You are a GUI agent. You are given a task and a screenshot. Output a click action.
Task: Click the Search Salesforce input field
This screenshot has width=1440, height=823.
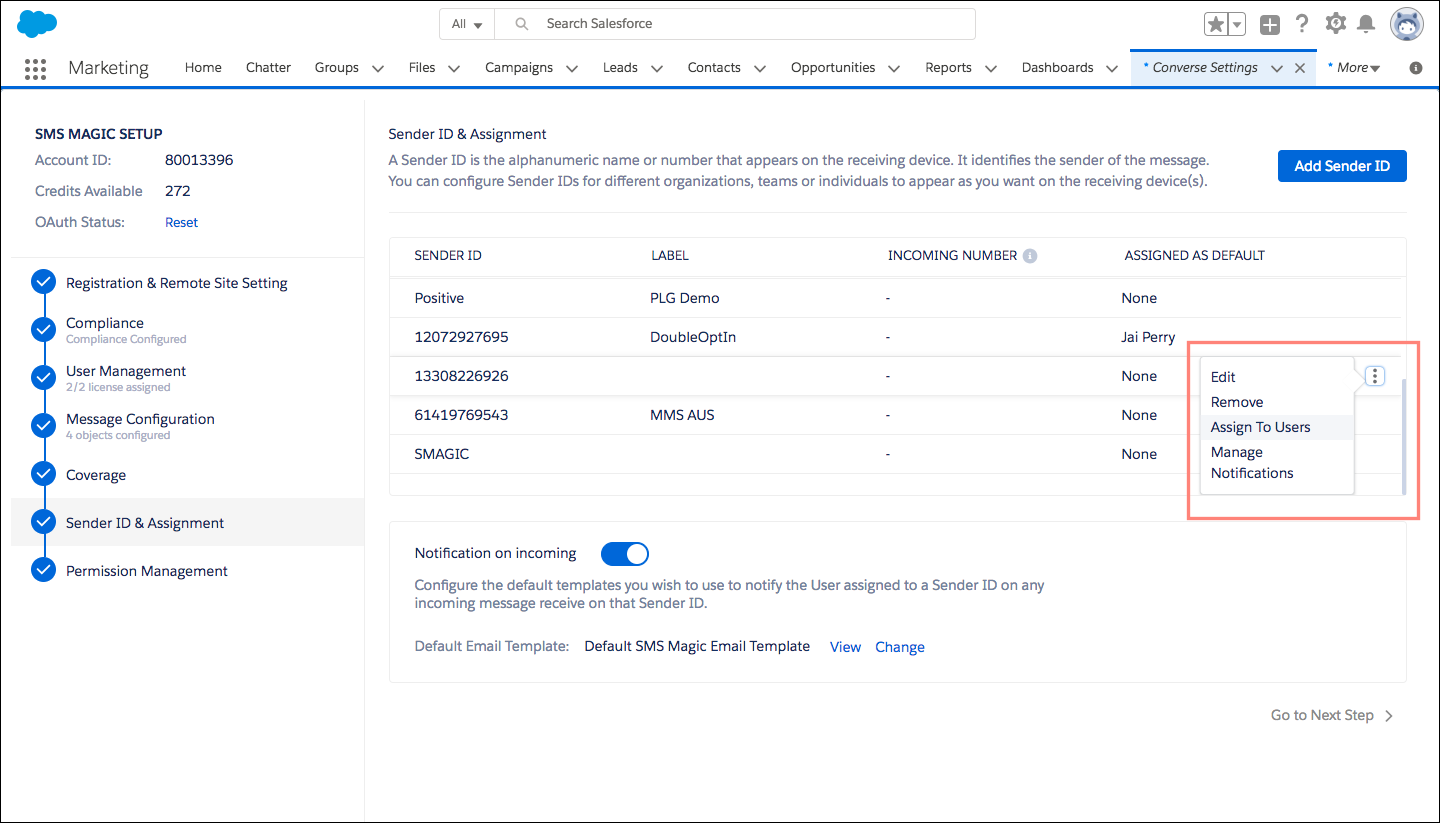pyautogui.click(x=735, y=24)
